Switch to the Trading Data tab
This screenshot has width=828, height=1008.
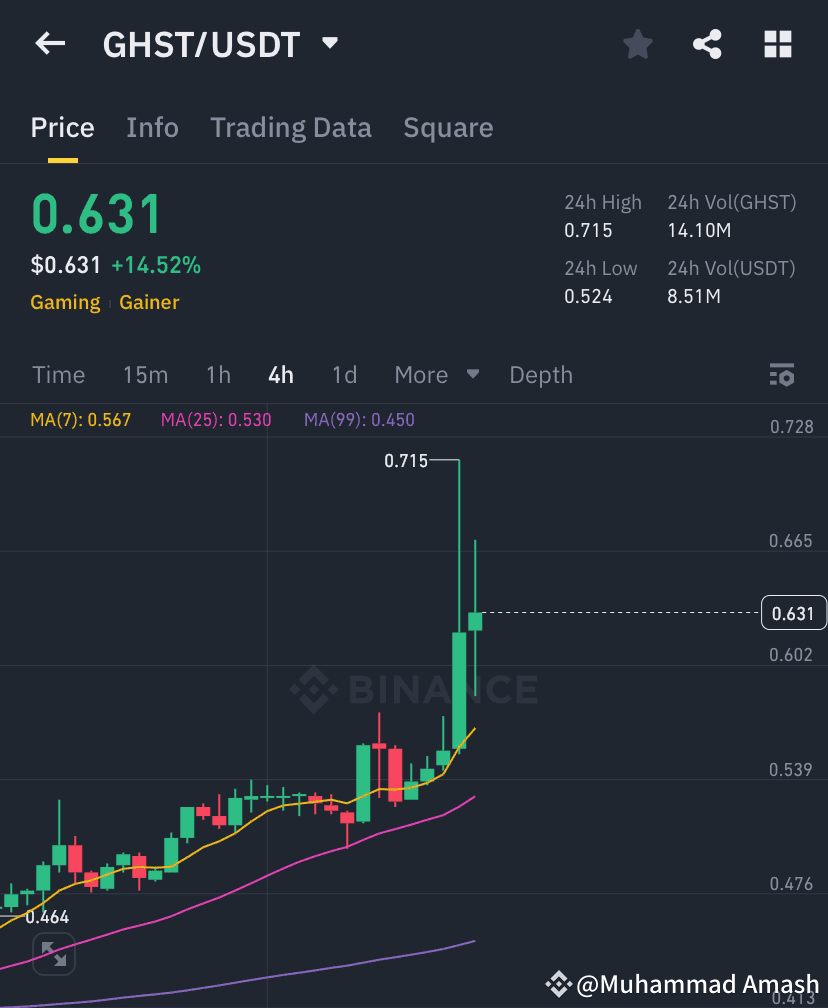pos(290,127)
